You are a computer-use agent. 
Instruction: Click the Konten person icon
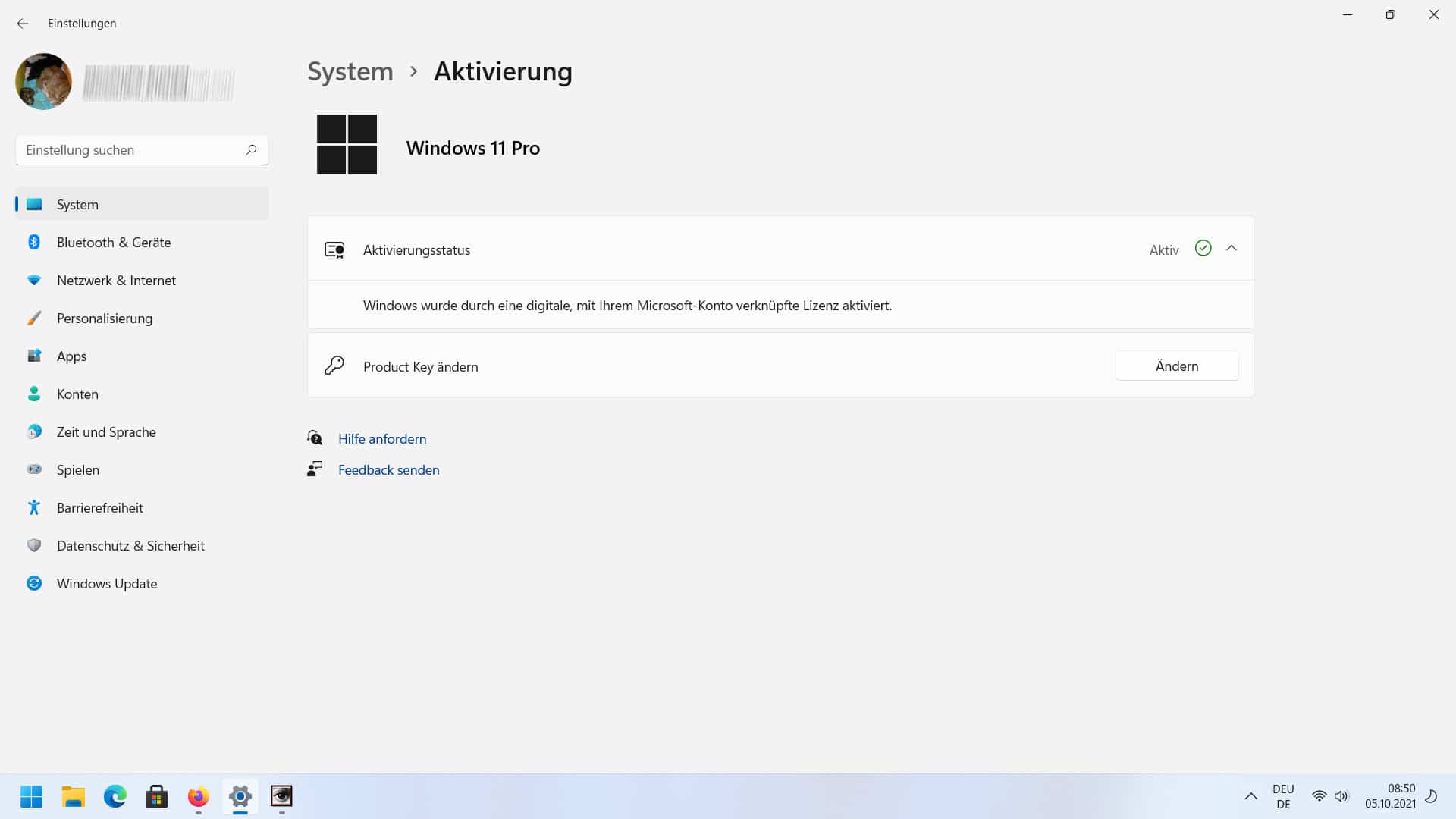tap(34, 394)
